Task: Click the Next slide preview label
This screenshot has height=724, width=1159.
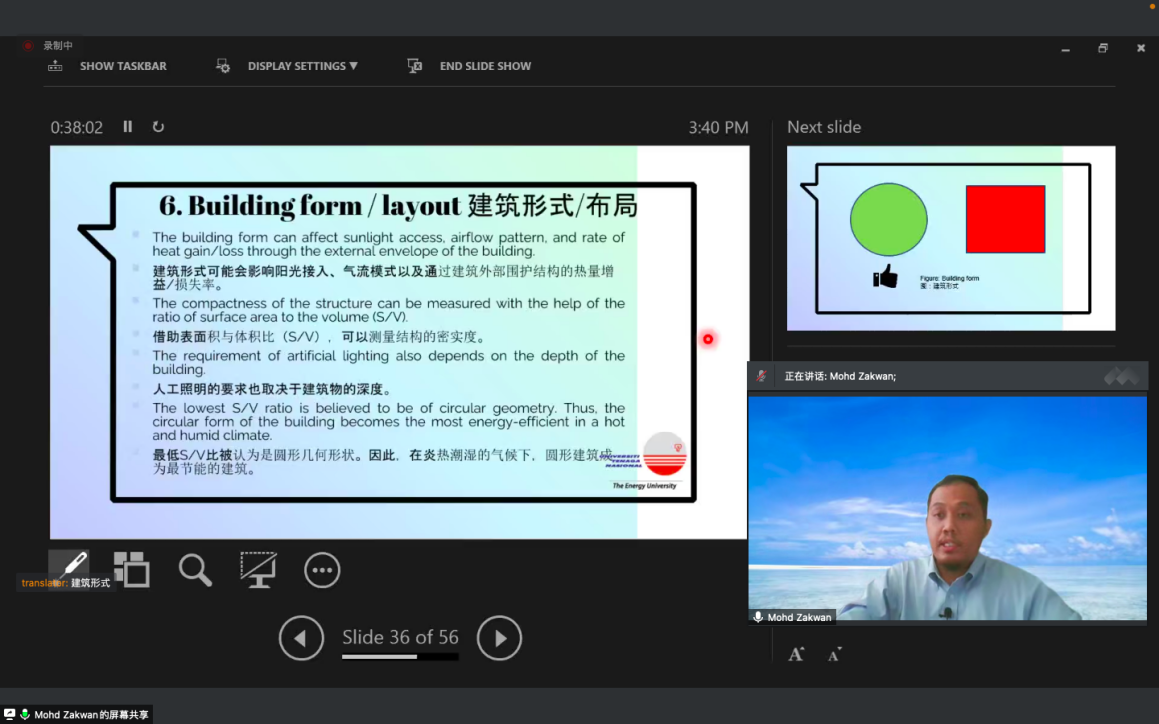Action: 822,127
